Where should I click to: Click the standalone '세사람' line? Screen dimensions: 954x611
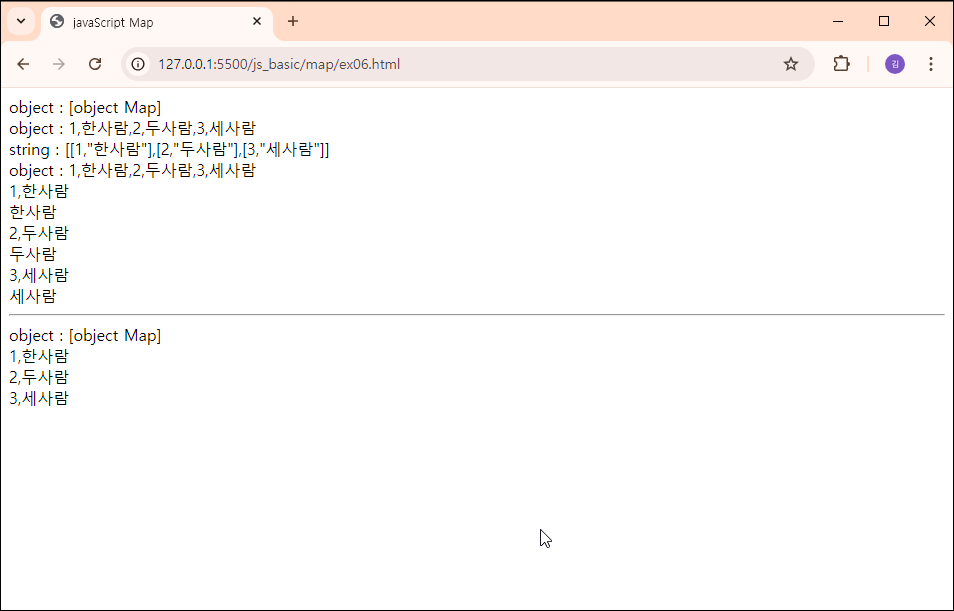(33, 296)
